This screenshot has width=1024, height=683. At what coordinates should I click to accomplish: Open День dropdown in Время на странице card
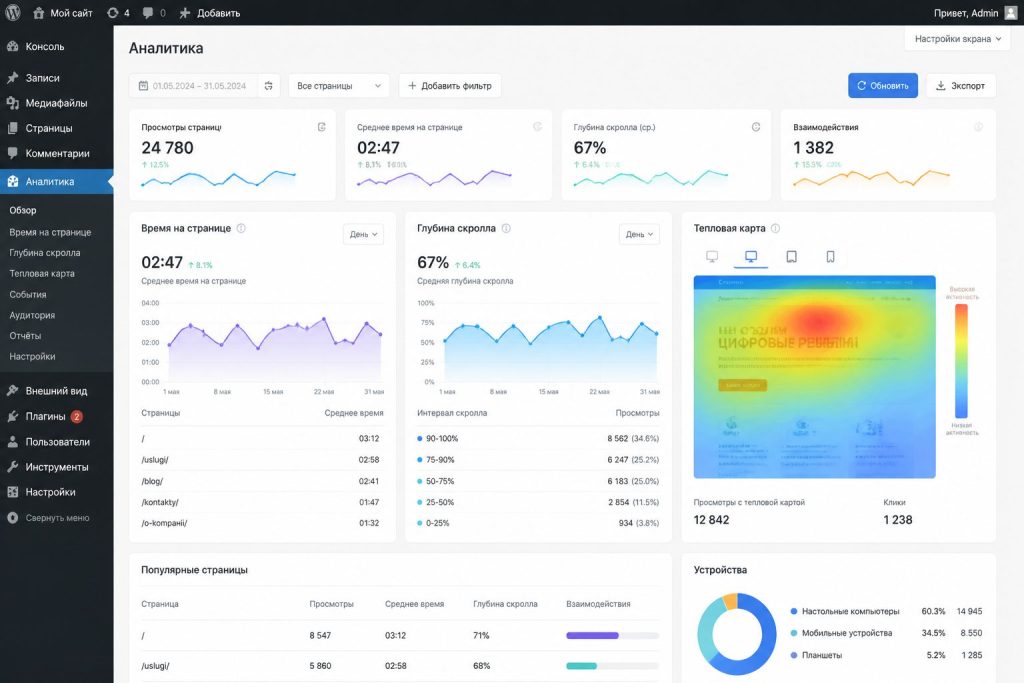(363, 234)
